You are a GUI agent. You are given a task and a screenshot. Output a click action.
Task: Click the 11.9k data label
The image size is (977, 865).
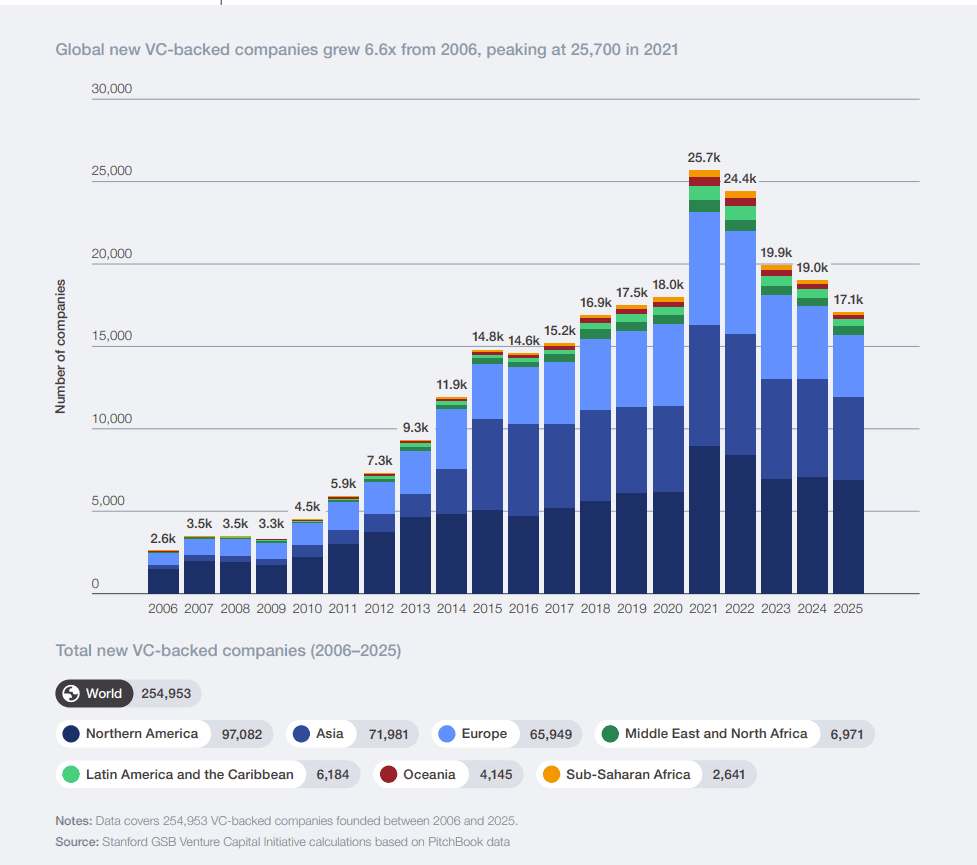pyautogui.click(x=452, y=385)
